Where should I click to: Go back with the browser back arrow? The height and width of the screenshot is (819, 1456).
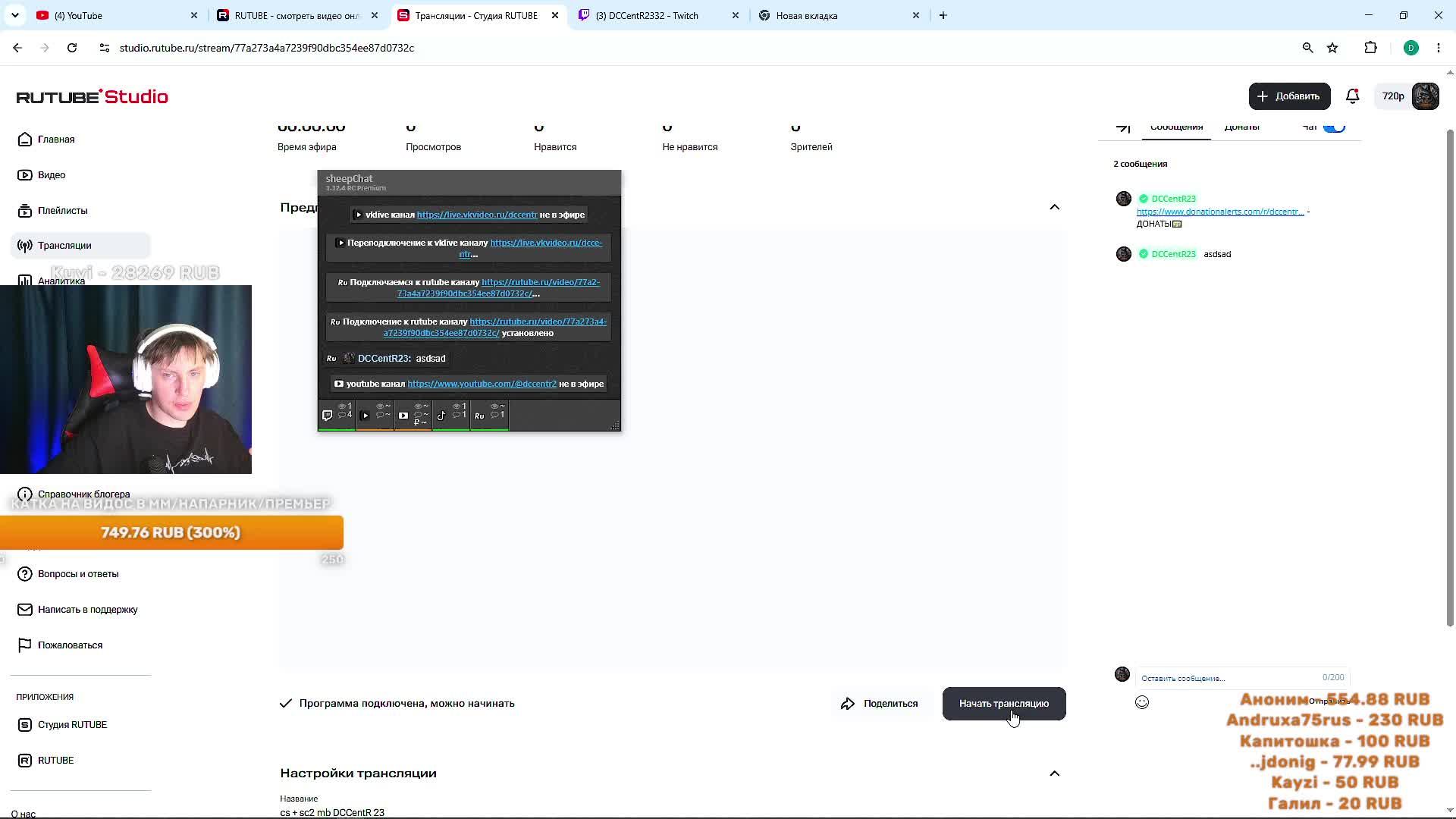(x=17, y=48)
